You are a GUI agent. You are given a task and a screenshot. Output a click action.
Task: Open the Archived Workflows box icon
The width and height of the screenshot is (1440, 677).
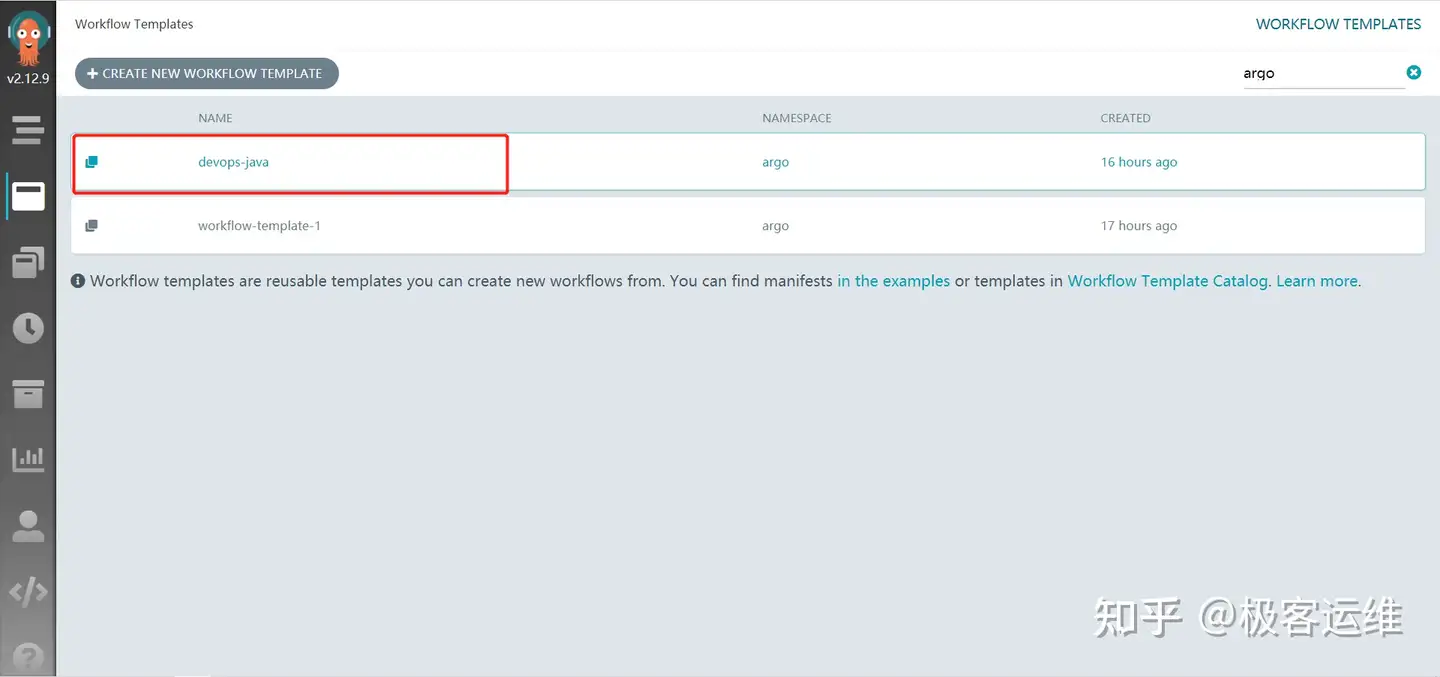click(28, 394)
